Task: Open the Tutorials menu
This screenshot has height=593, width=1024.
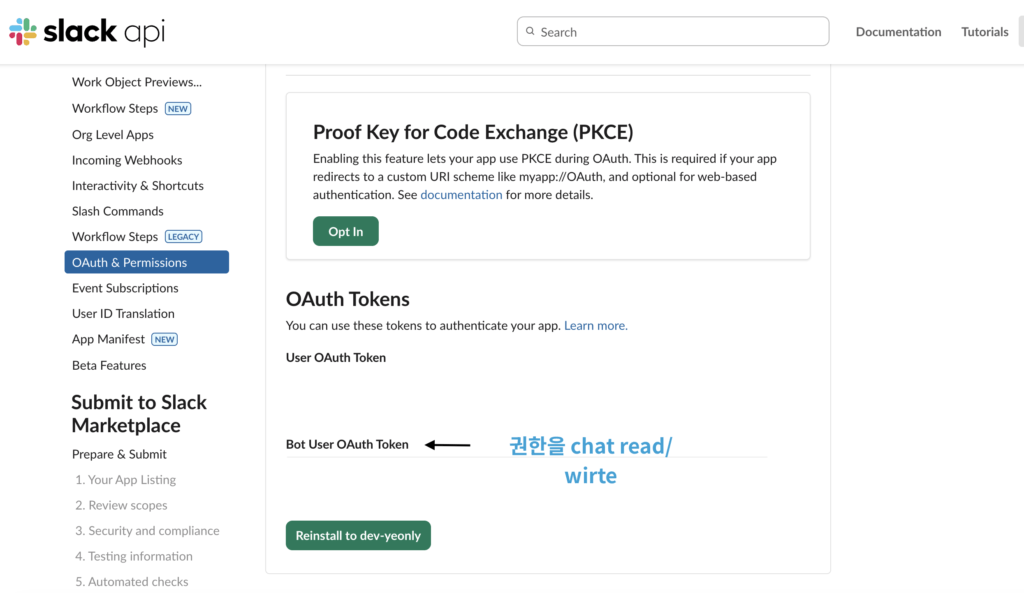Action: click(x=985, y=32)
